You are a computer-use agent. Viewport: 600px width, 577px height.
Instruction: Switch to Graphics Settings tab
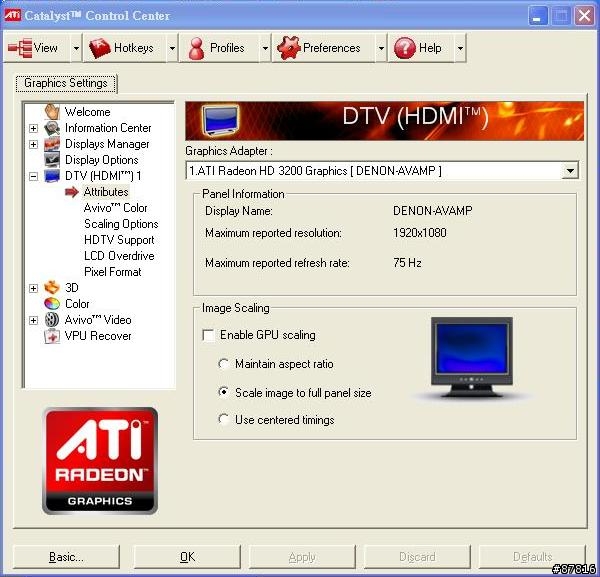pos(66,83)
